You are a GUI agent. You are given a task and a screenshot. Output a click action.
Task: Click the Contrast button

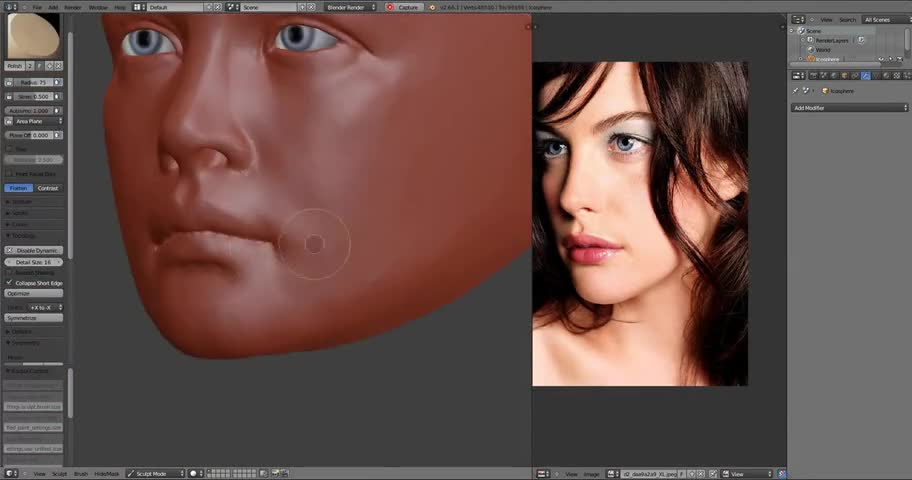pos(48,188)
